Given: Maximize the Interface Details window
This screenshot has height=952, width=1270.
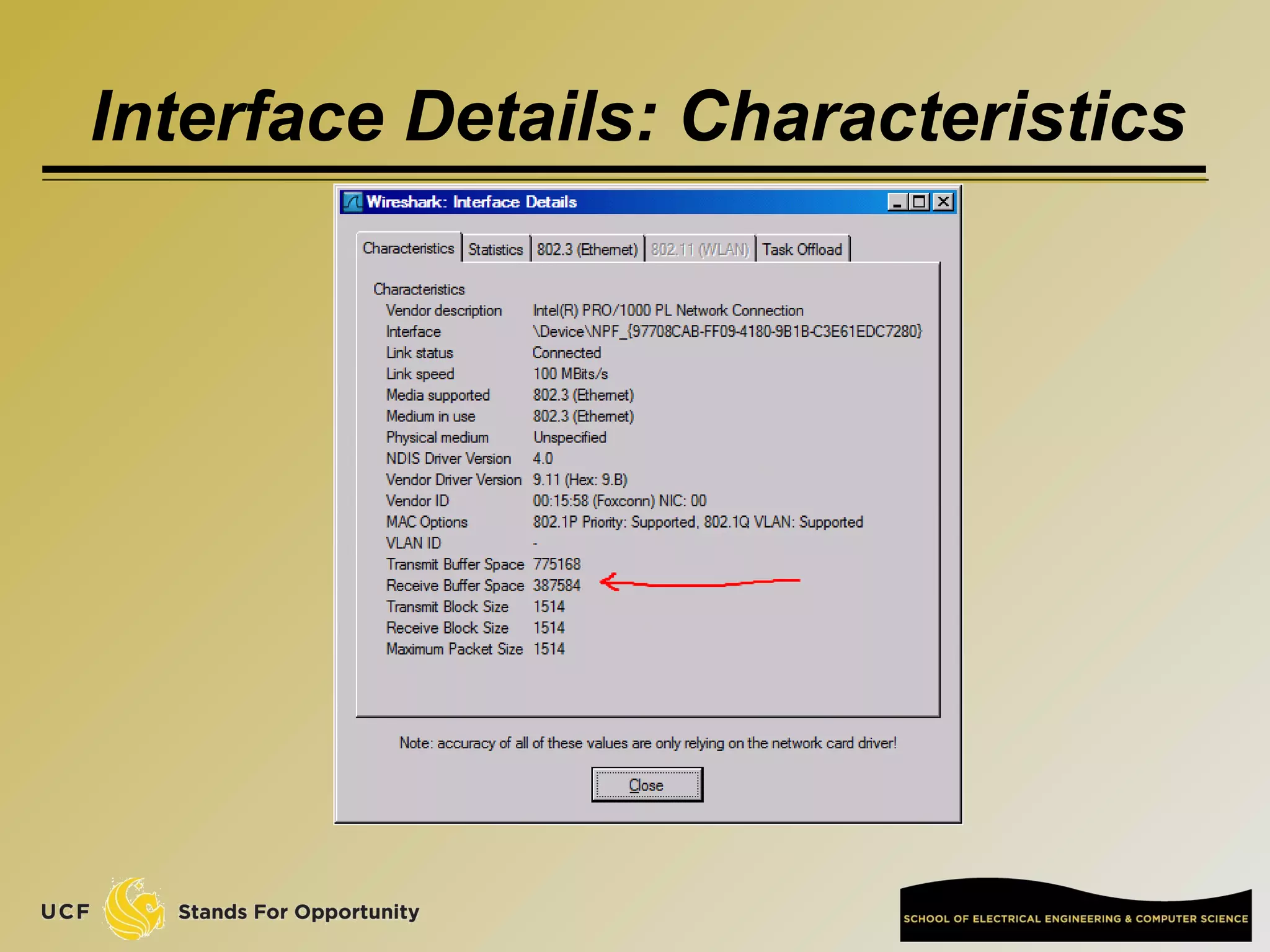Looking at the screenshot, I should (919, 202).
